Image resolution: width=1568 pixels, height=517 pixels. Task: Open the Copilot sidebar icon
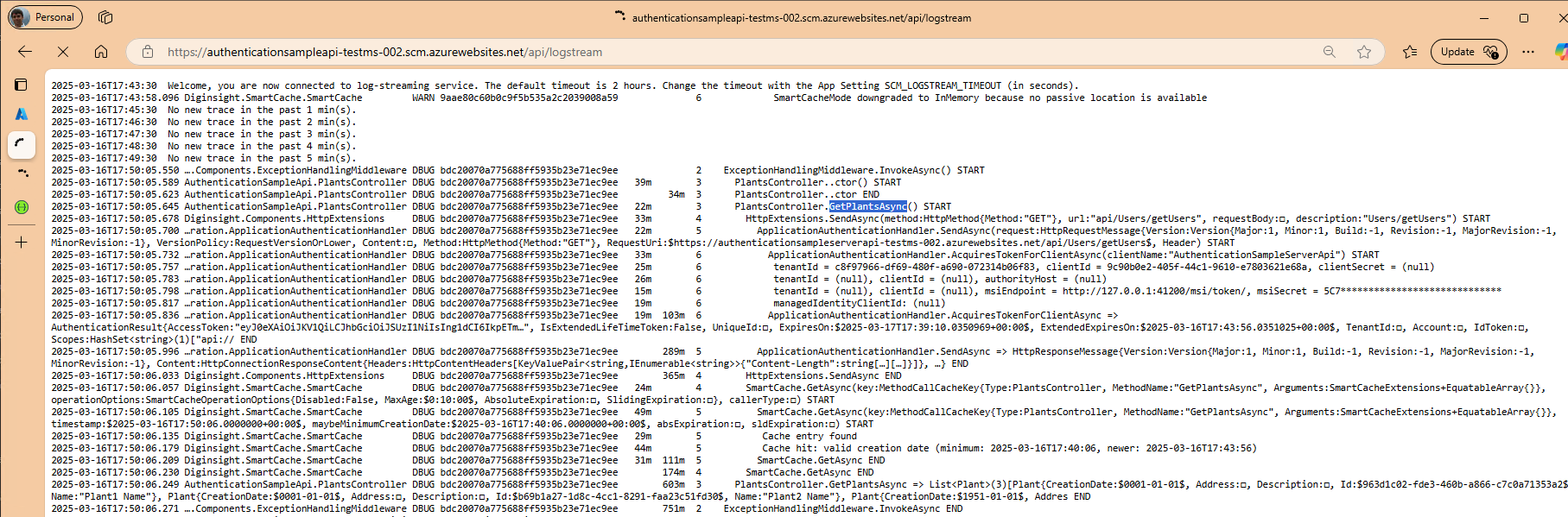tap(1560, 52)
